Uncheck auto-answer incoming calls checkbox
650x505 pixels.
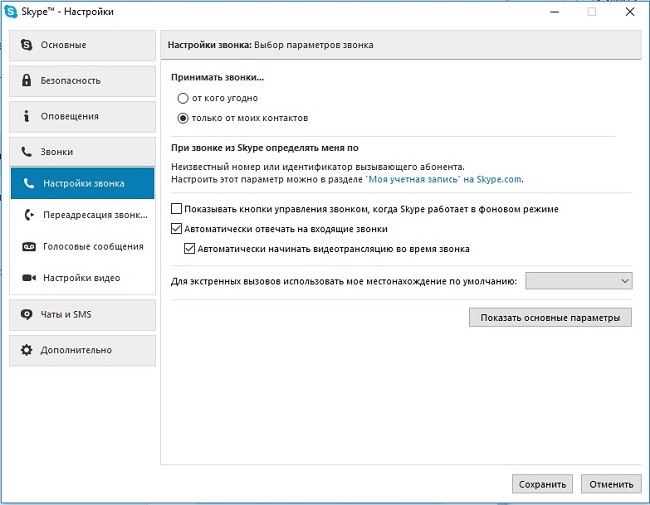[x=176, y=228]
